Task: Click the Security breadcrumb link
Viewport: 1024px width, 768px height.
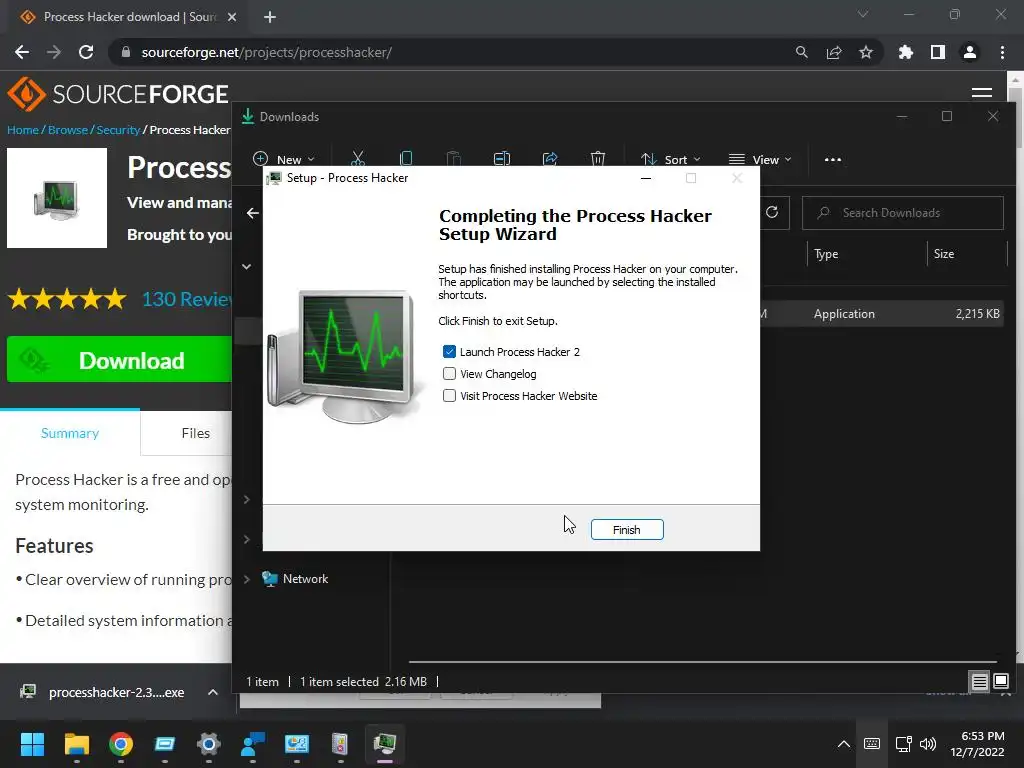Action: [x=118, y=130]
